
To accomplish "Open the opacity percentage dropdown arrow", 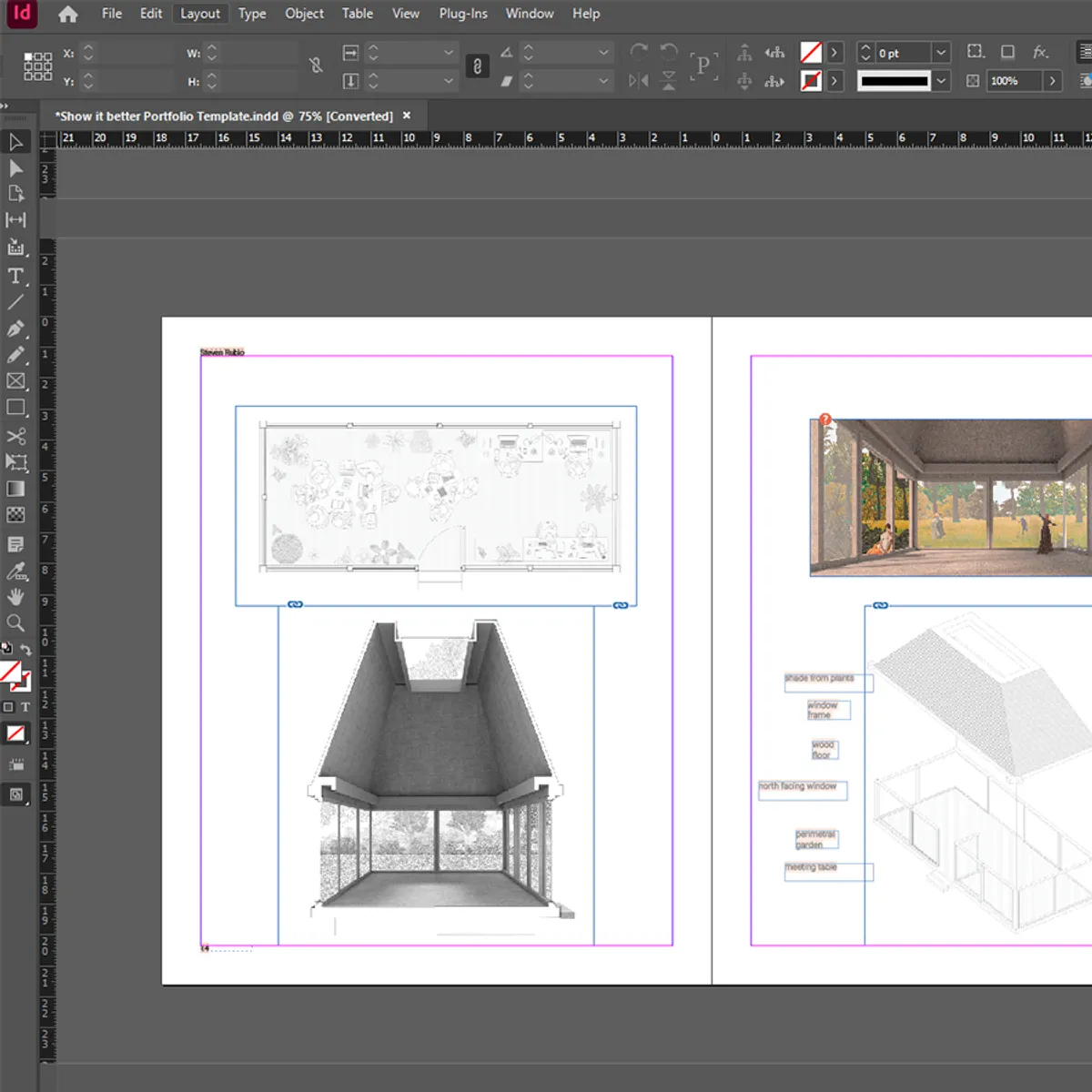I will click(x=1050, y=80).
